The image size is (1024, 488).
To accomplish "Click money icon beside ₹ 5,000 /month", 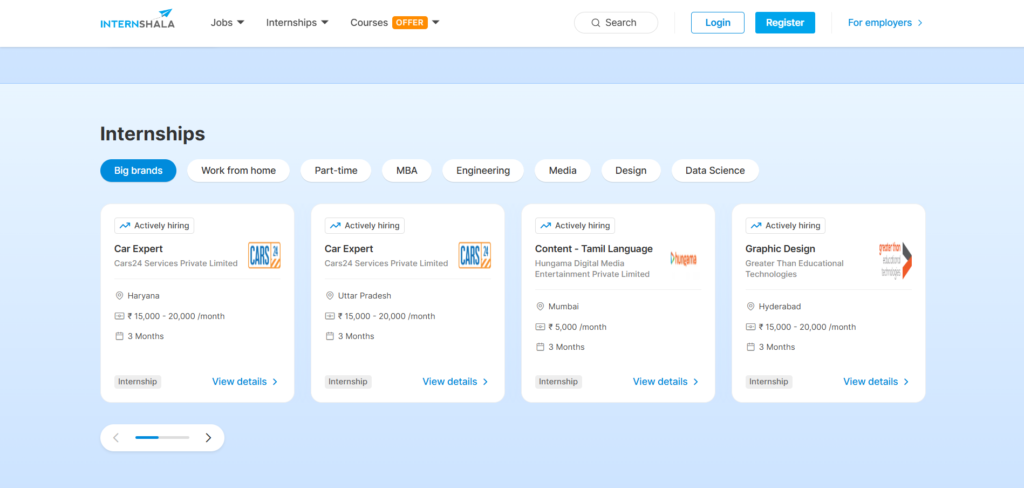I will click(x=540, y=327).
